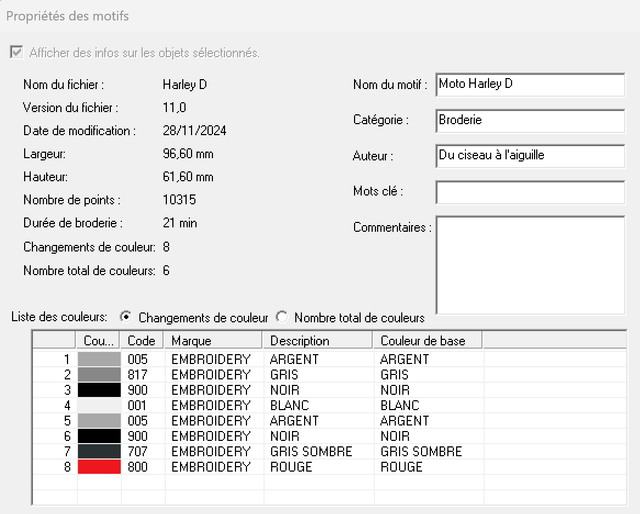Image resolution: width=640 pixels, height=514 pixels.
Task: Click 'BLANC' in Description column
Action: (x=289, y=405)
